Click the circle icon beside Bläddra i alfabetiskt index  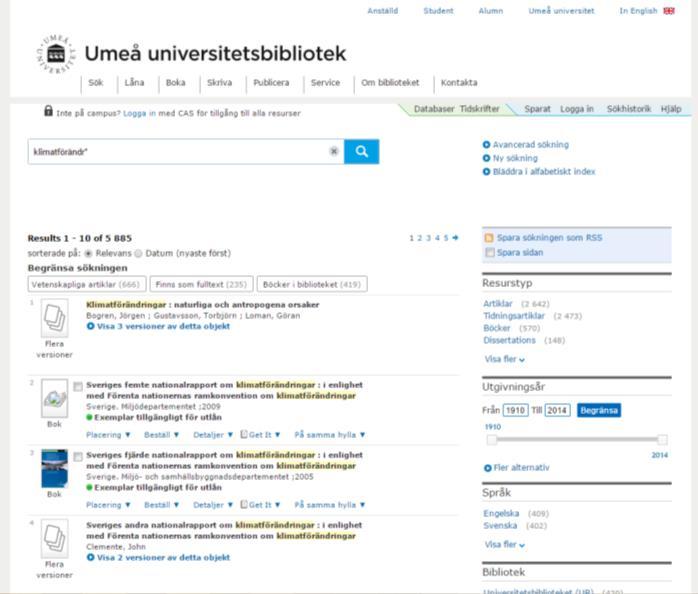pyautogui.click(x=486, y=171)
